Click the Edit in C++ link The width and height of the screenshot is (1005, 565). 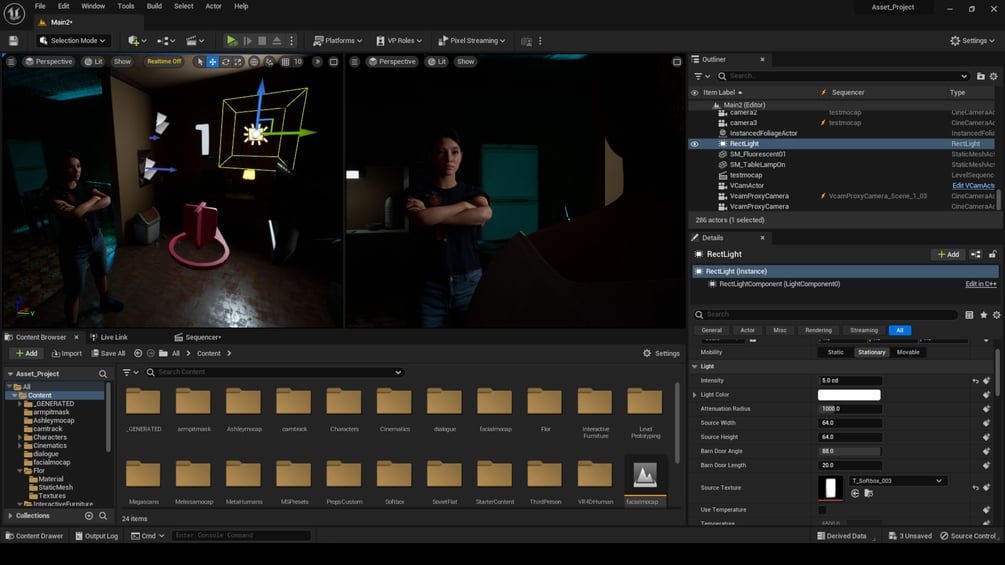[980, 284]
